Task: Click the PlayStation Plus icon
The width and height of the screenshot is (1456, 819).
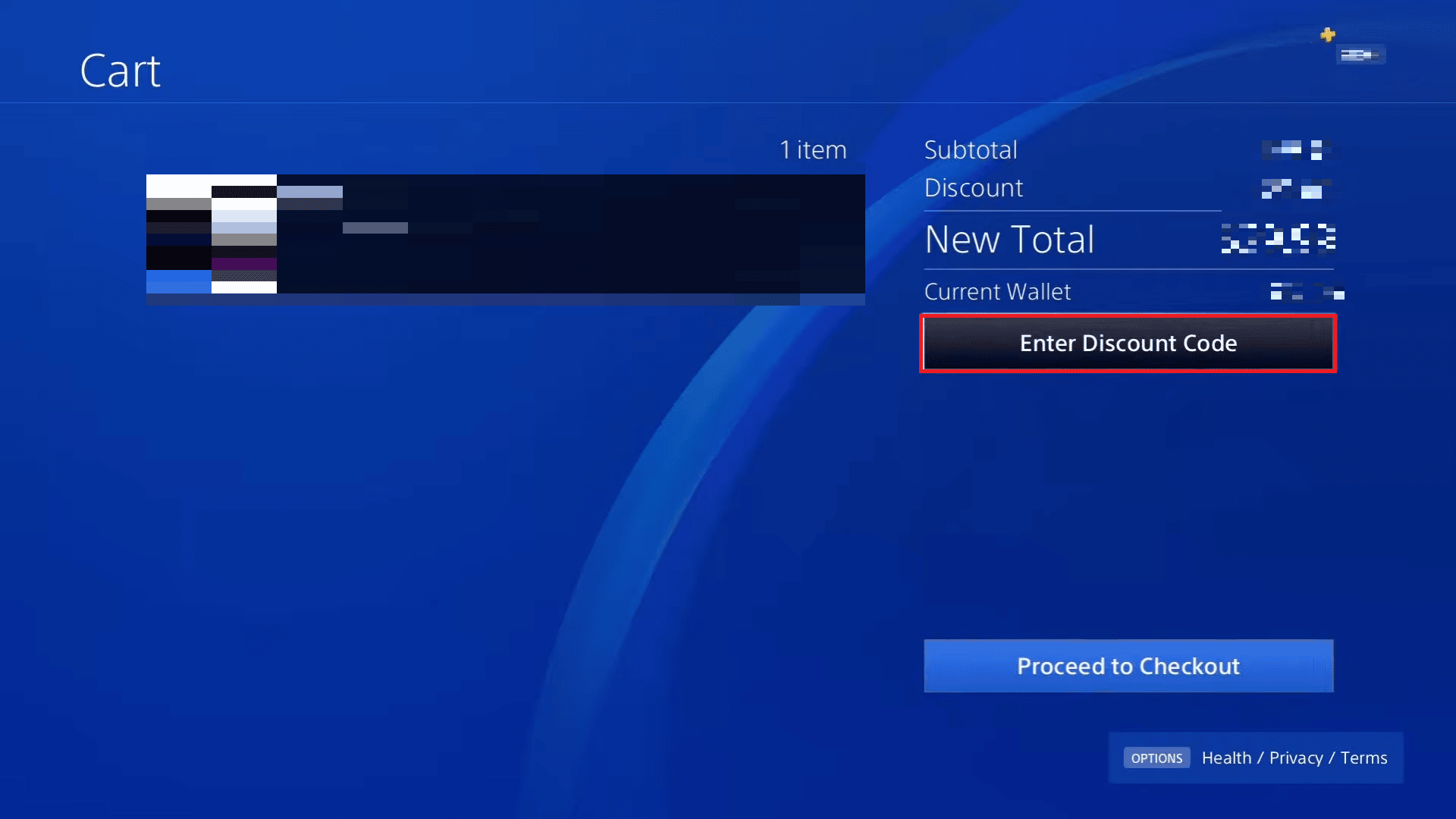Action: (x=1326, y=33)
